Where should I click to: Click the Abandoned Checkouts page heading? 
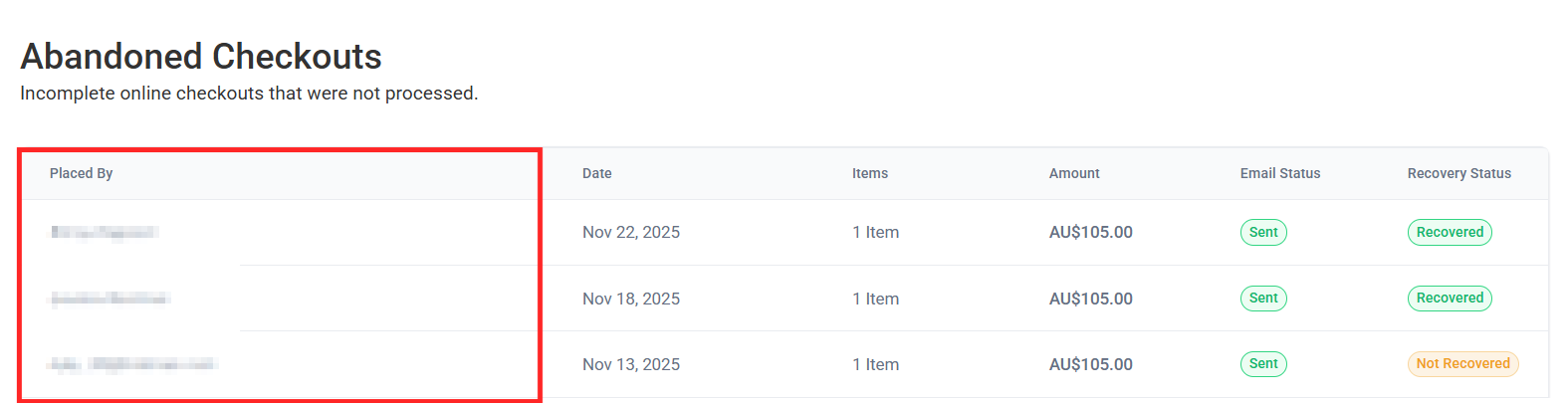tap(201, 57)
